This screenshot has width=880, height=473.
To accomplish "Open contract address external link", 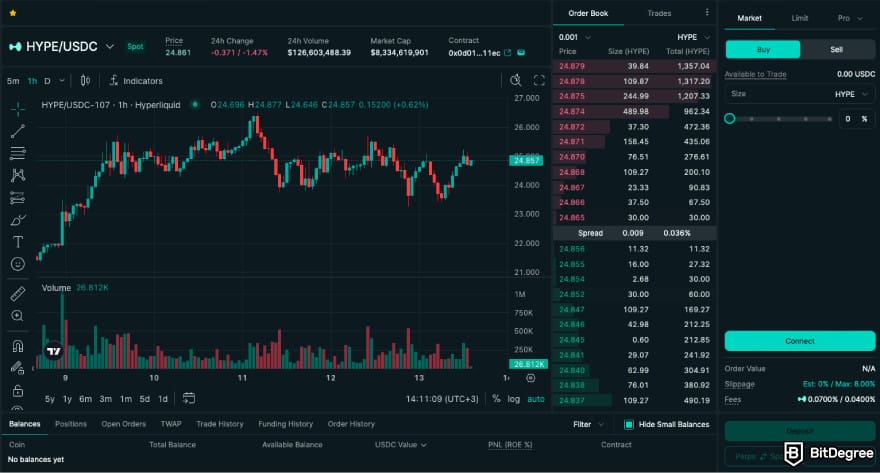I will click(508, 53).
